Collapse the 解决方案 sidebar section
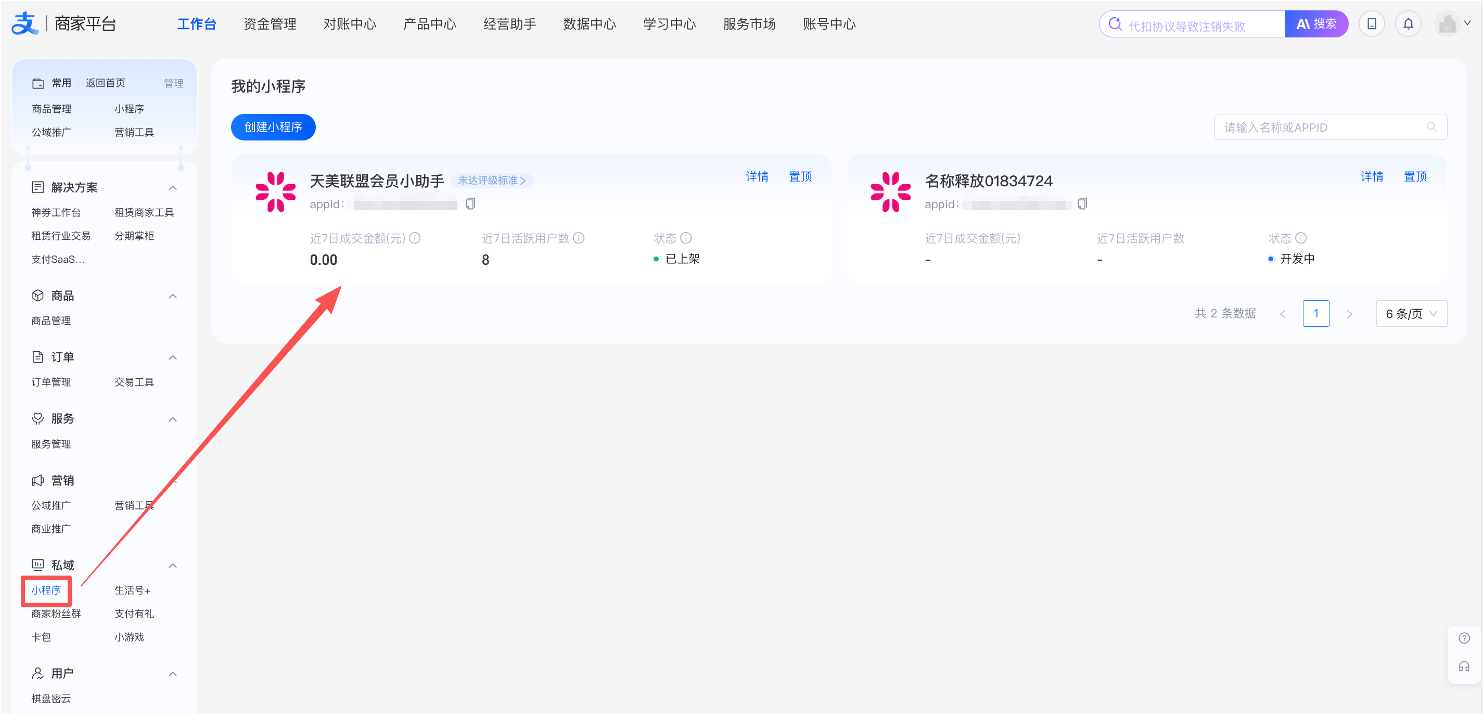 click(x=172, y=188)
